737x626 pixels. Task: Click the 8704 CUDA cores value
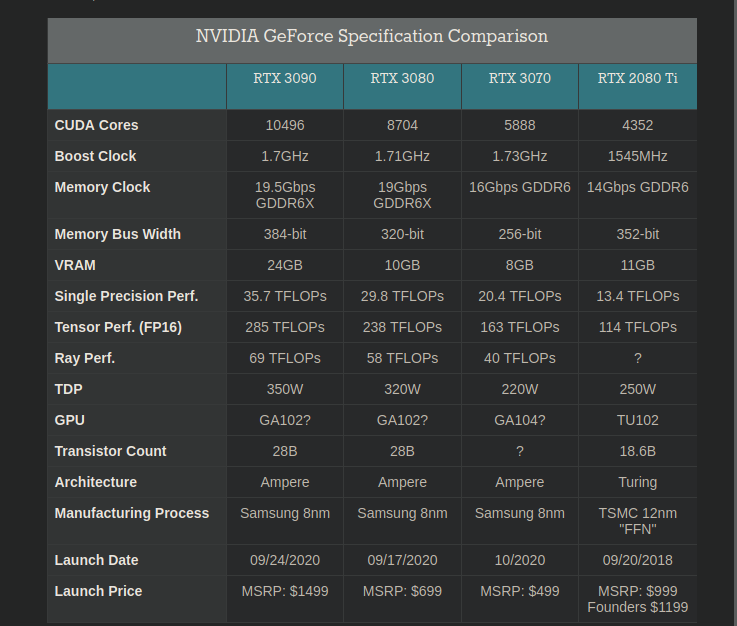click(402, 125)
